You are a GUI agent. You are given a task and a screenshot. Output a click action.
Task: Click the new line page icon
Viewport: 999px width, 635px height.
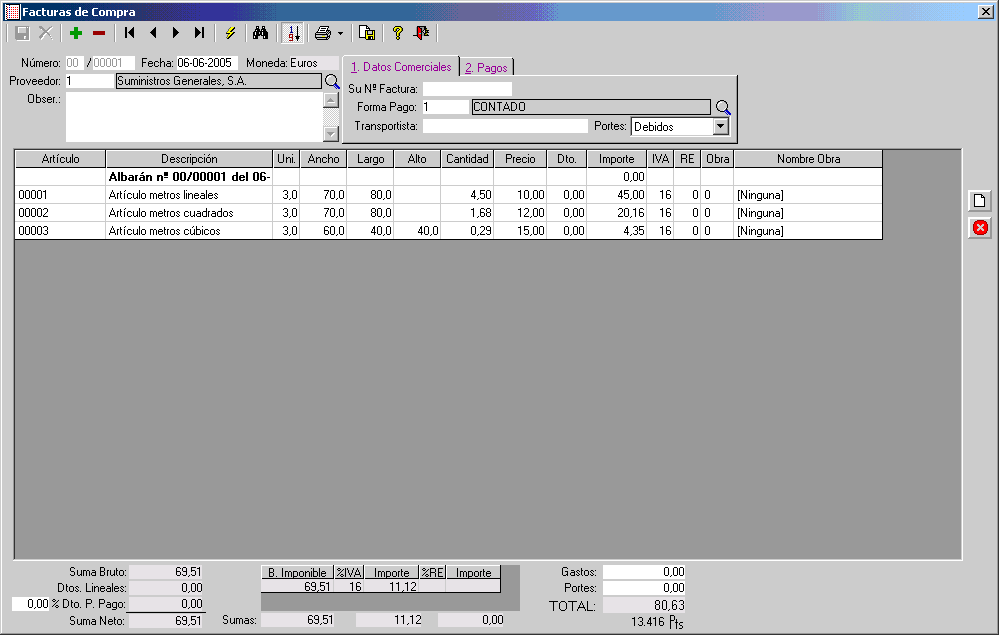[x=980, y=201]
